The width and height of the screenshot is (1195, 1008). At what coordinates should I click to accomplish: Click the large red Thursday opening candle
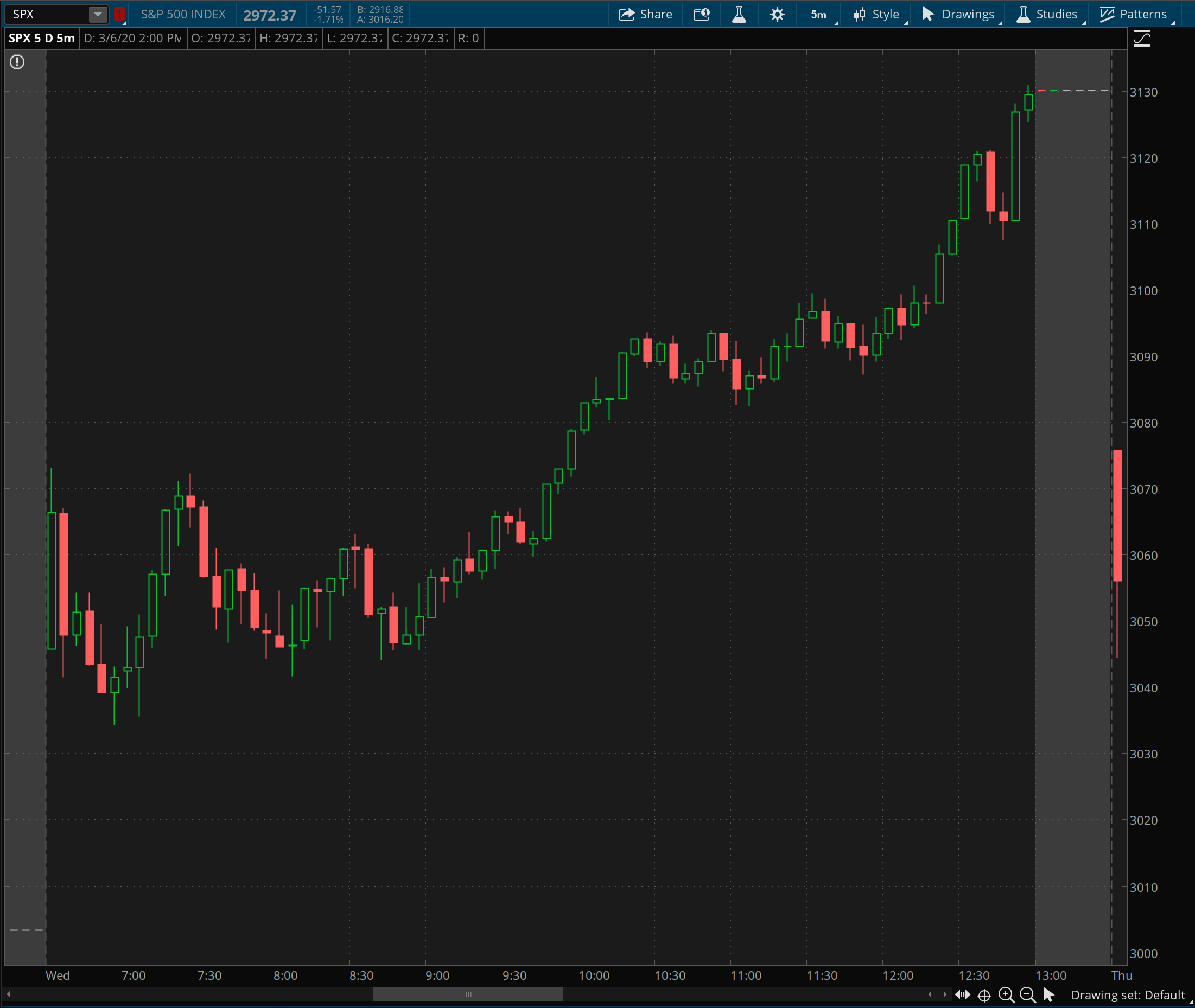(1117, 515)
